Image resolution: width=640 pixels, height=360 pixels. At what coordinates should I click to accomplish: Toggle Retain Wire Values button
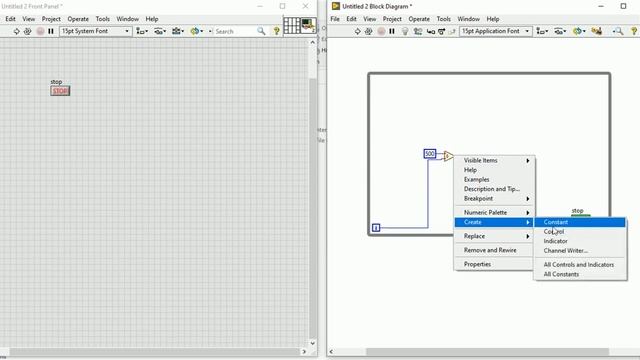[418, 31]
